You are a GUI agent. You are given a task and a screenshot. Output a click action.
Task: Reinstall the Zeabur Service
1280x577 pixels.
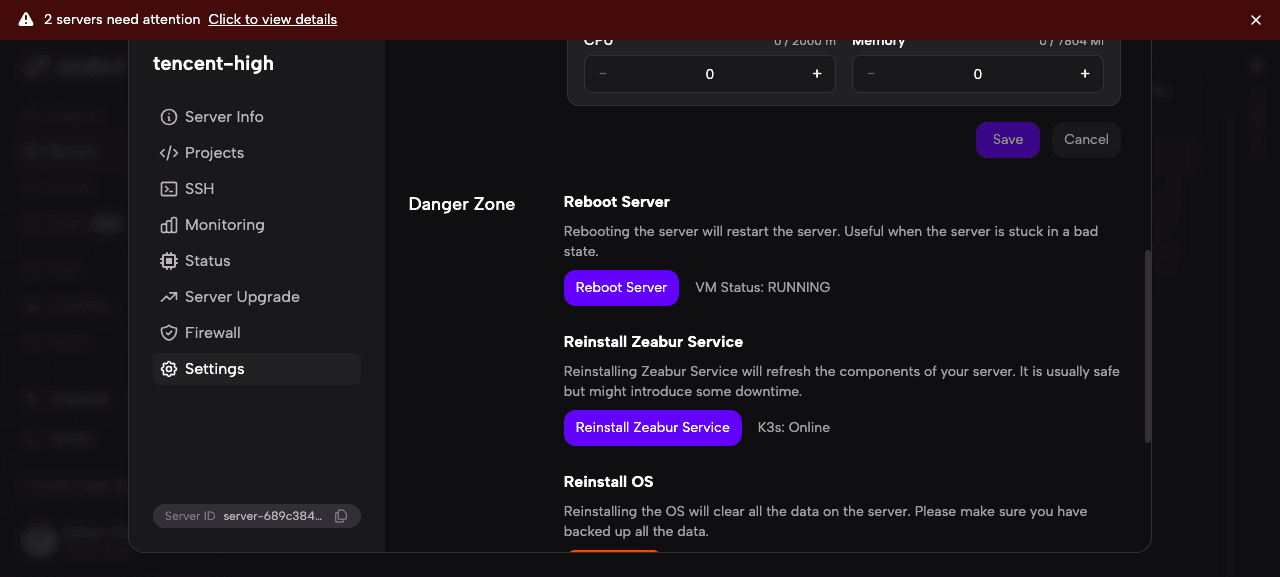(x=652, y=427)
